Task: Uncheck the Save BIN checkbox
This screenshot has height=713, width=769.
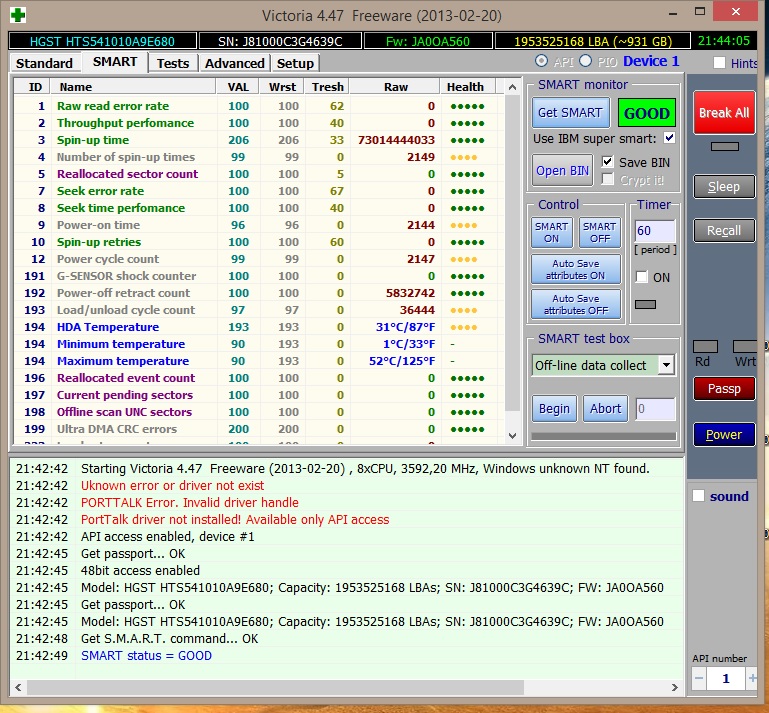Action: 608,161
